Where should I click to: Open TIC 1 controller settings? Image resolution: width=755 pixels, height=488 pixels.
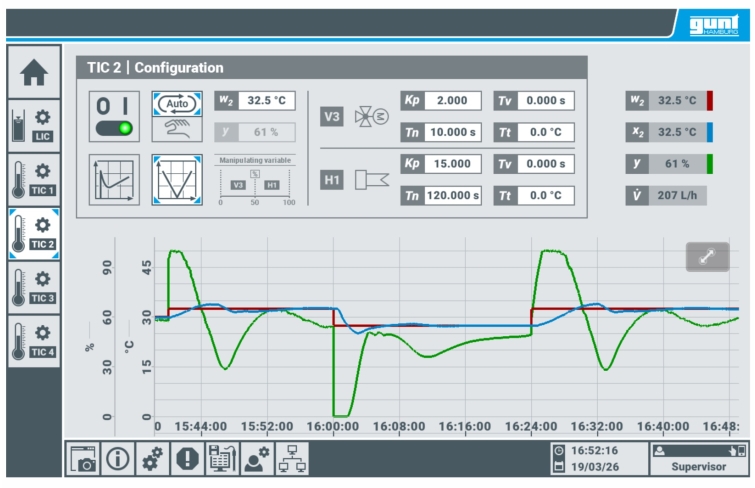(34, 180)
